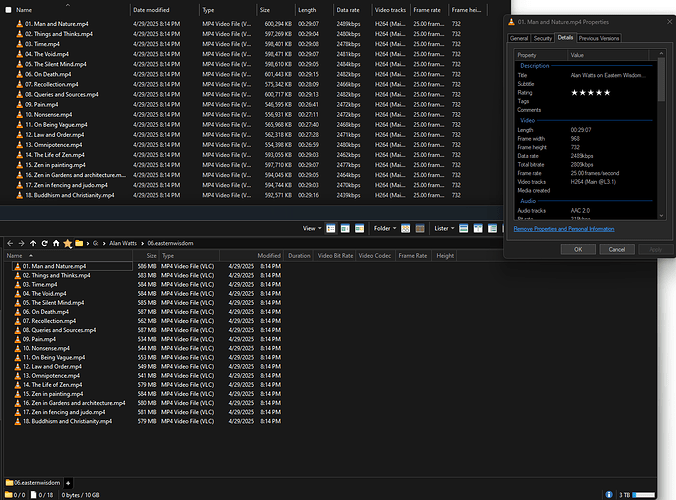Click the home icon in the path bar
The image size is (676, 500).
(x=56, y=243)
